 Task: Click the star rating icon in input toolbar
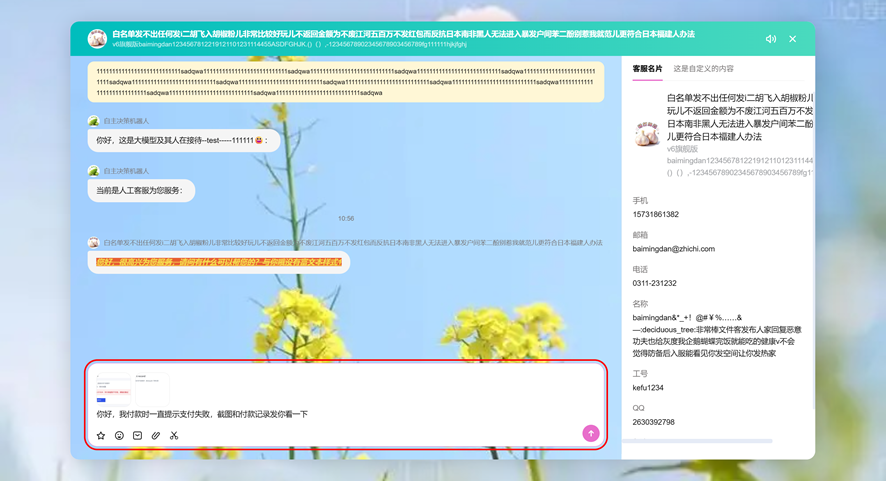(x=101, y=435)
